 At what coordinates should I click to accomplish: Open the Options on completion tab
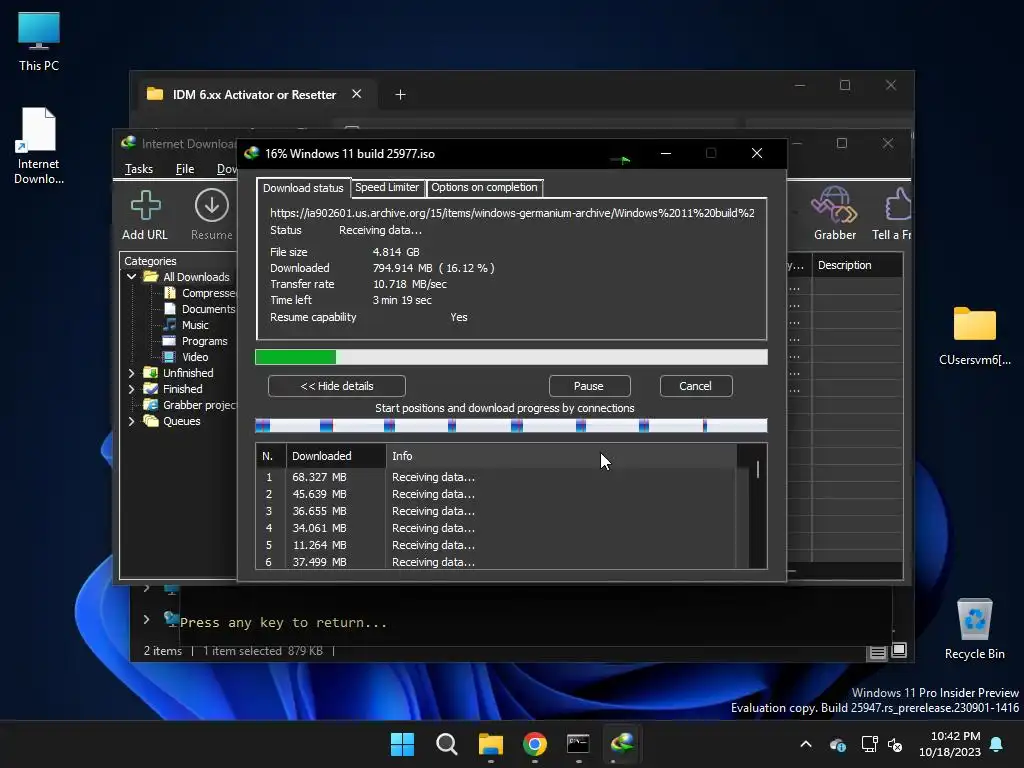pos(484,187)
